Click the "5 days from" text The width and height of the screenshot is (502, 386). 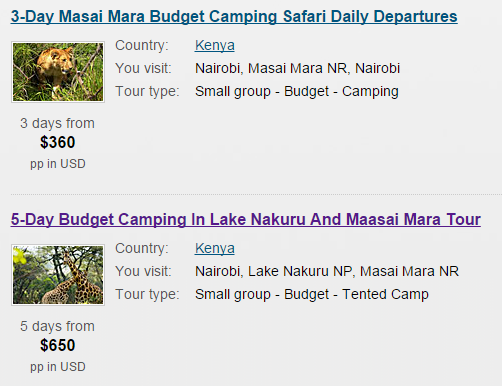click(x=57, y=326)
